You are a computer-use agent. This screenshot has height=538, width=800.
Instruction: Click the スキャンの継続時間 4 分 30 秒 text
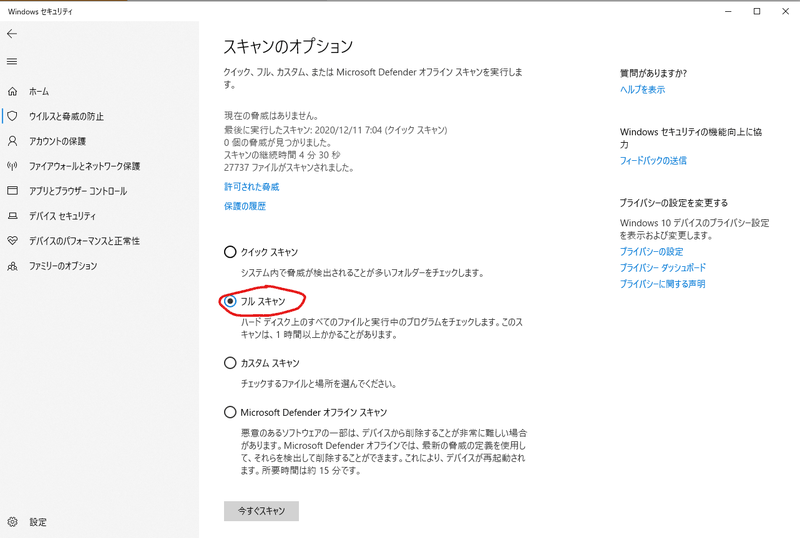click(282, 155)
